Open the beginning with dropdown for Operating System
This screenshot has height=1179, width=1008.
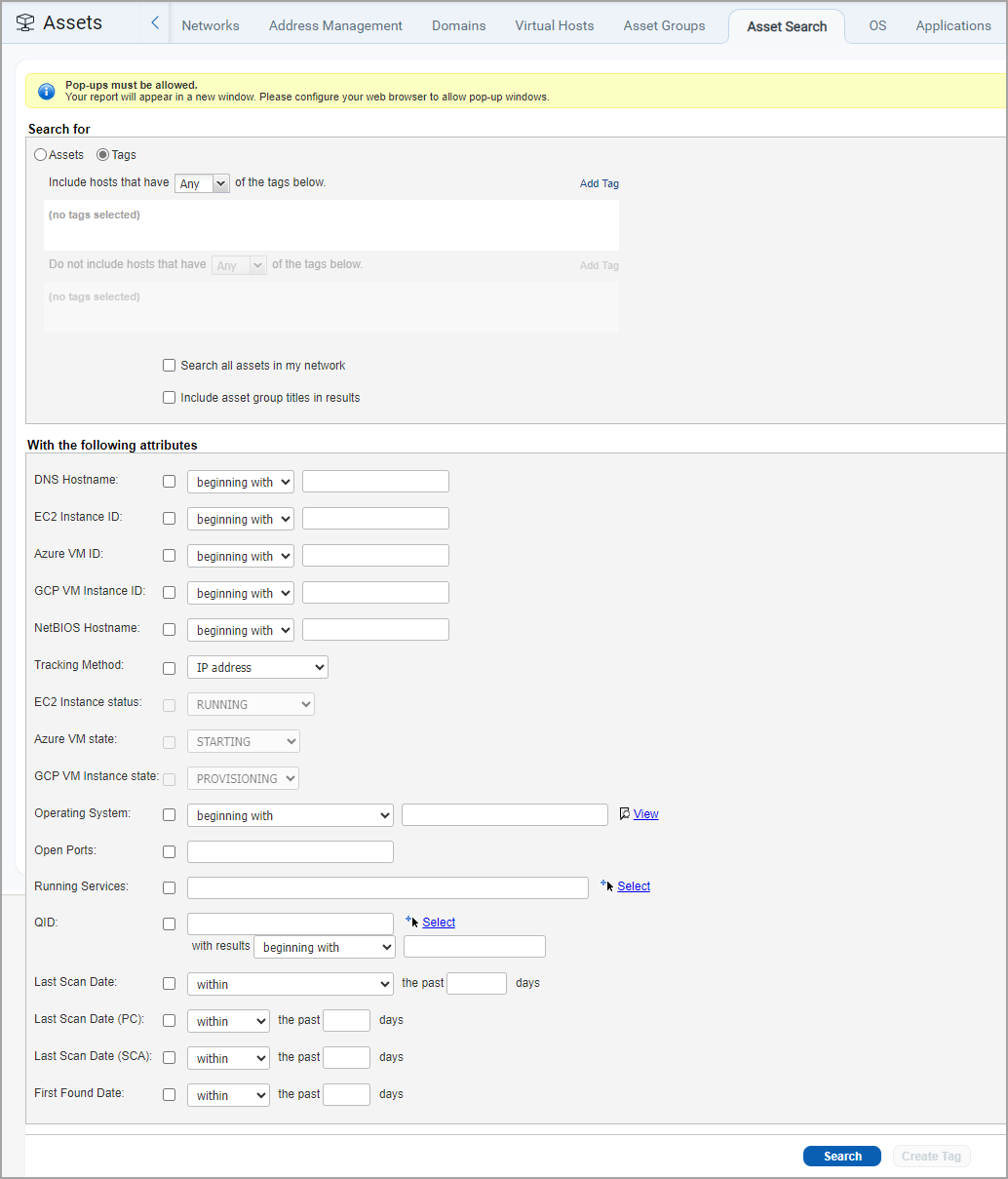pyautogui.click(x=290, y=814)
